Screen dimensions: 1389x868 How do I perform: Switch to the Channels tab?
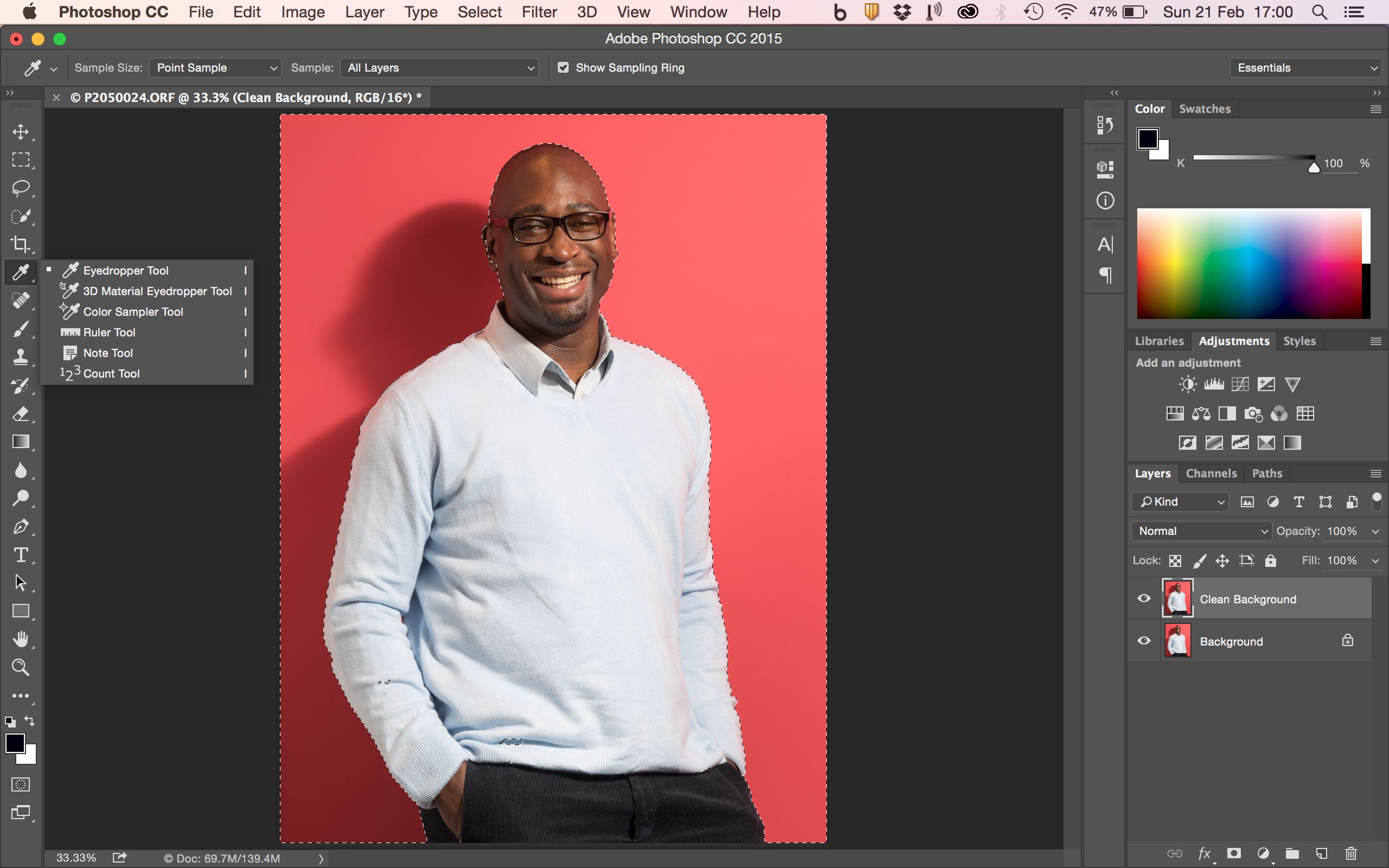1211,474
